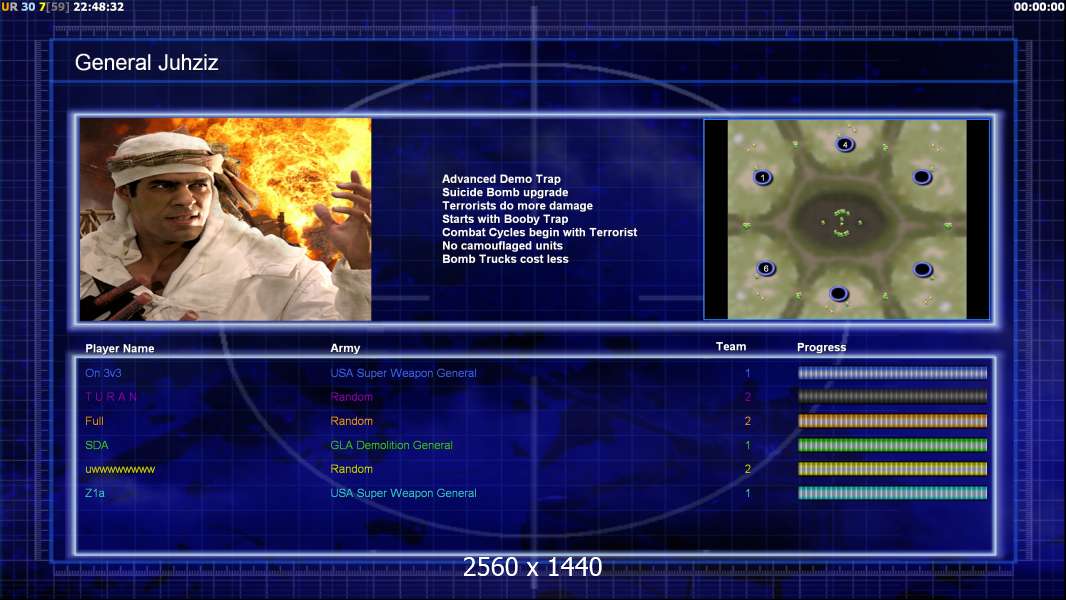Click start position marker 4 on the map
Image resolution: width=1066 pixels, height=600 pixels.
tap(845, 144)
